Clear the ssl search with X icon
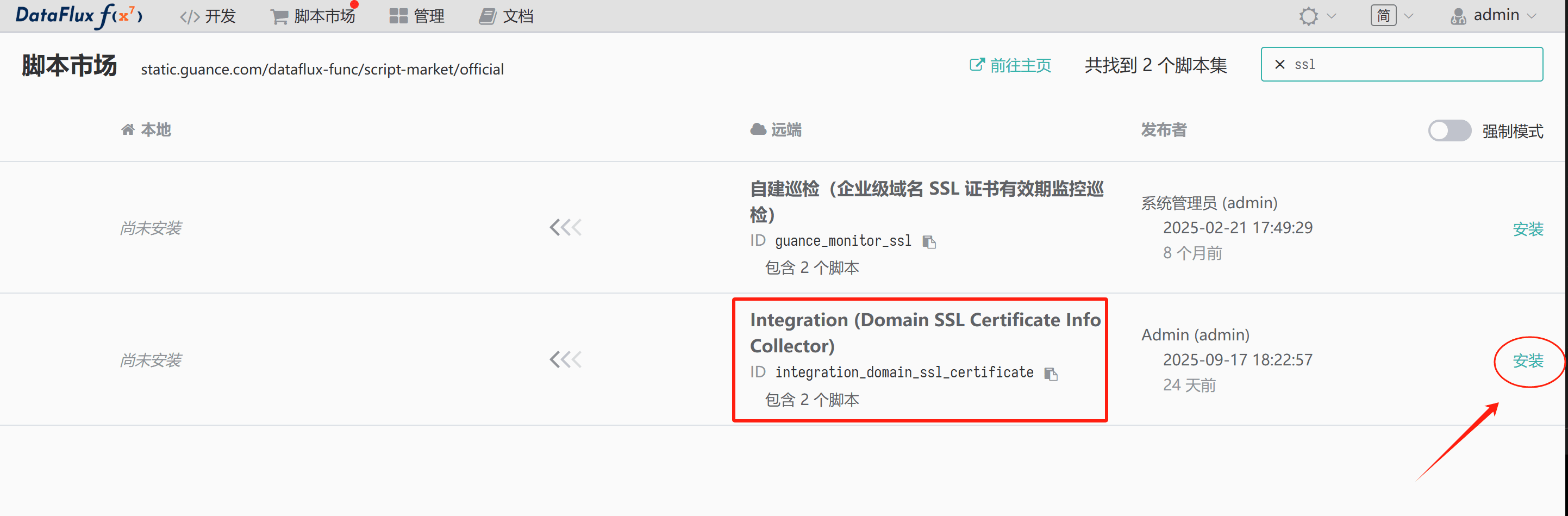1568x516 pixels. click(1279, 65)
